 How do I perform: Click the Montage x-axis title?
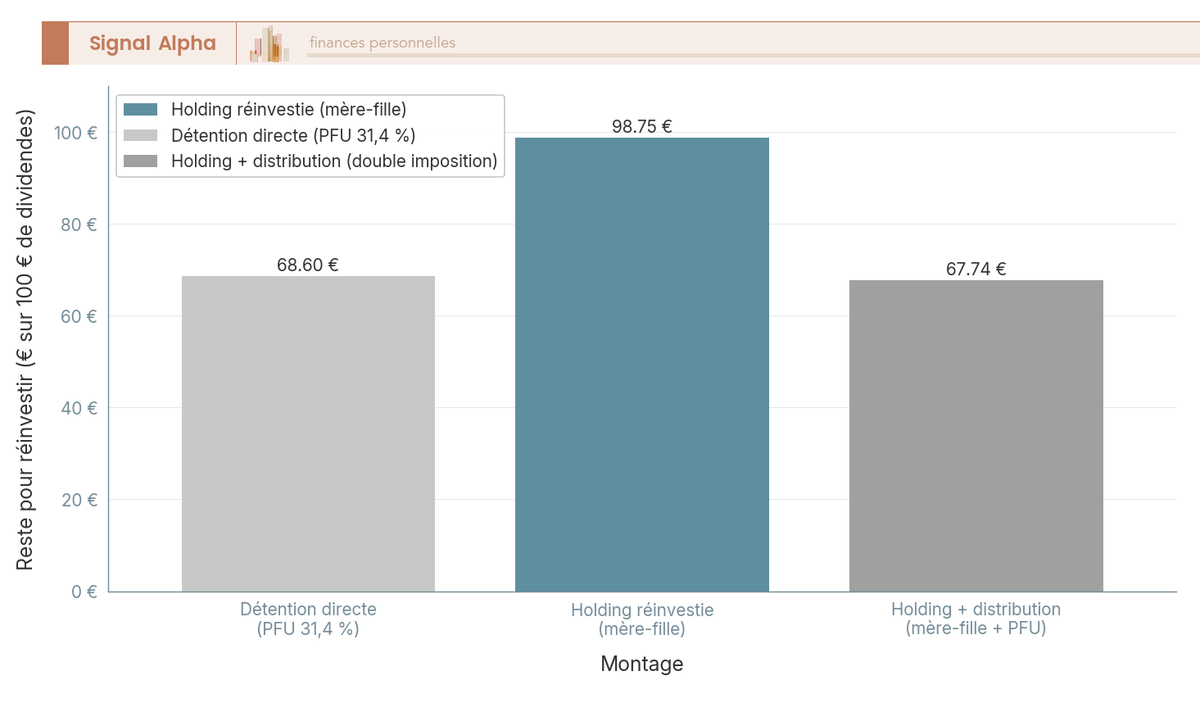642,664
